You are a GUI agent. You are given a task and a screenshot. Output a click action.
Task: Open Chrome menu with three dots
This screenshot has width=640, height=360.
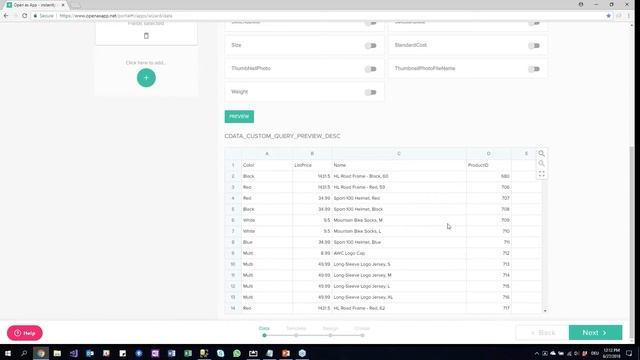click(629, 16)
